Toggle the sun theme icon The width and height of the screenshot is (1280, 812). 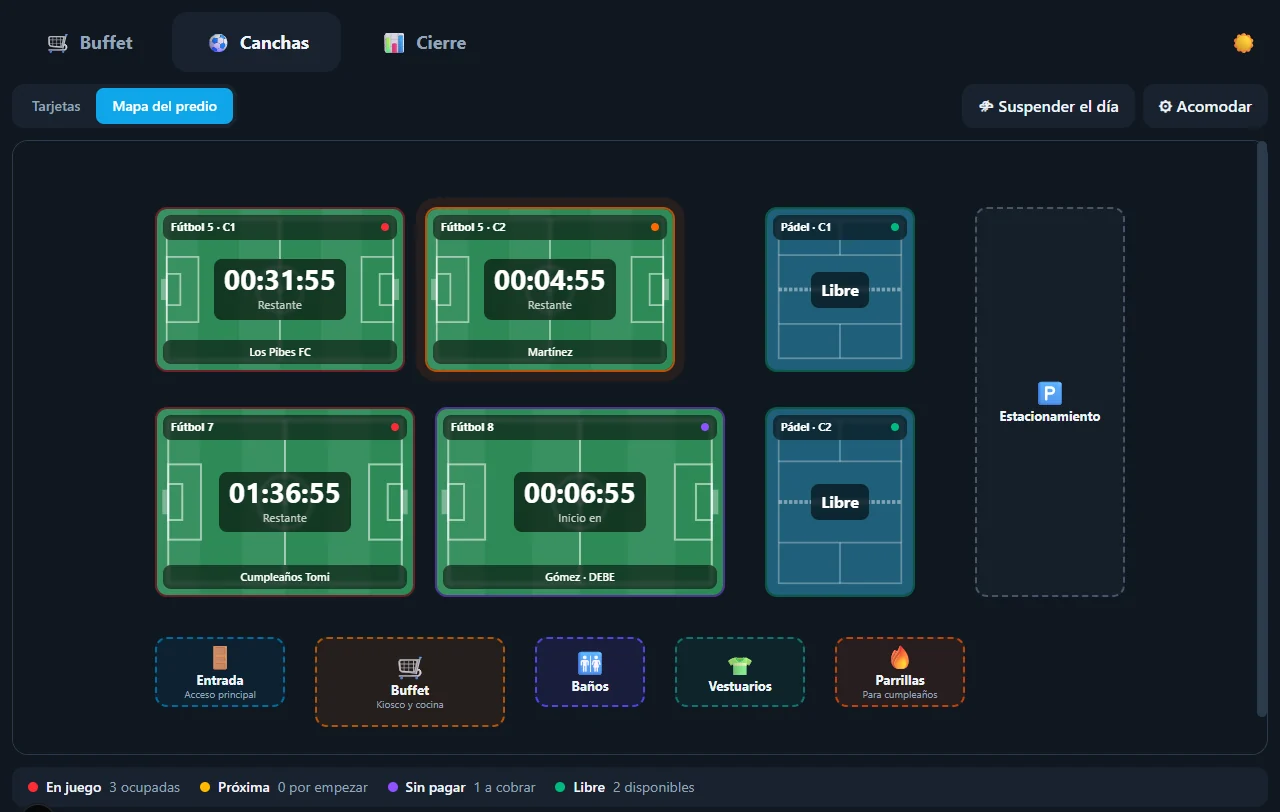click(1243, 43)
